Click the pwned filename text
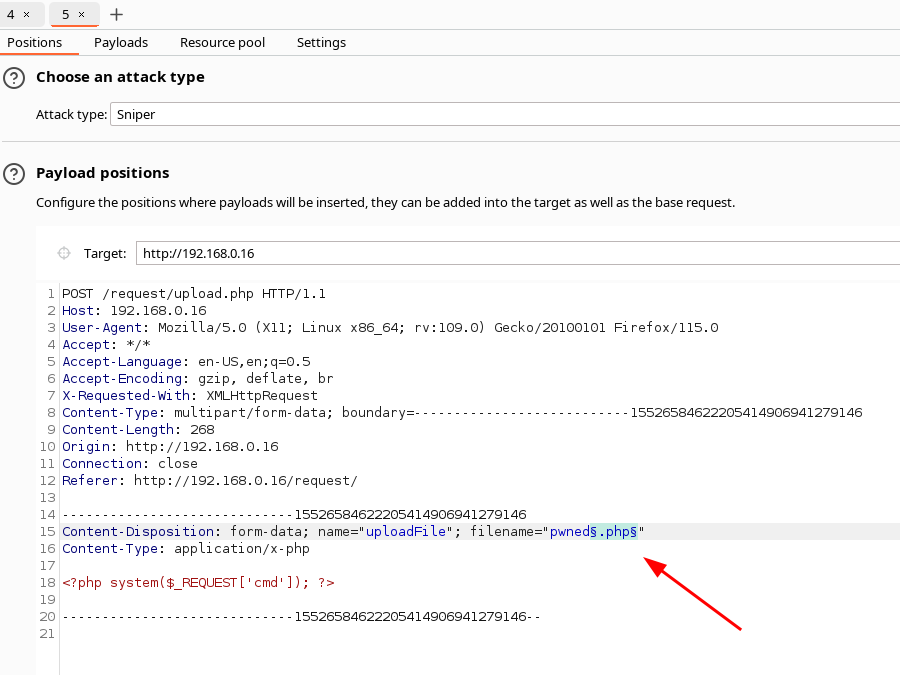This screenshot has width=900, height=675. tap(569, 532)
